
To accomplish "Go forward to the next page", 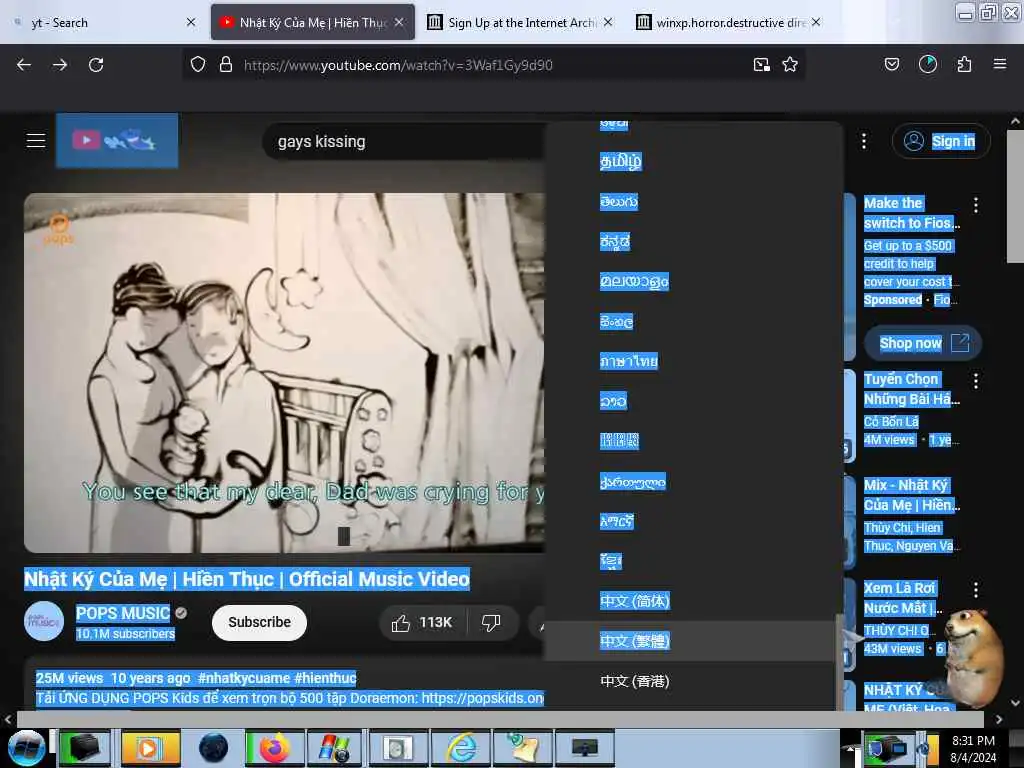I will pyautogui.click(x=60, y=65).
